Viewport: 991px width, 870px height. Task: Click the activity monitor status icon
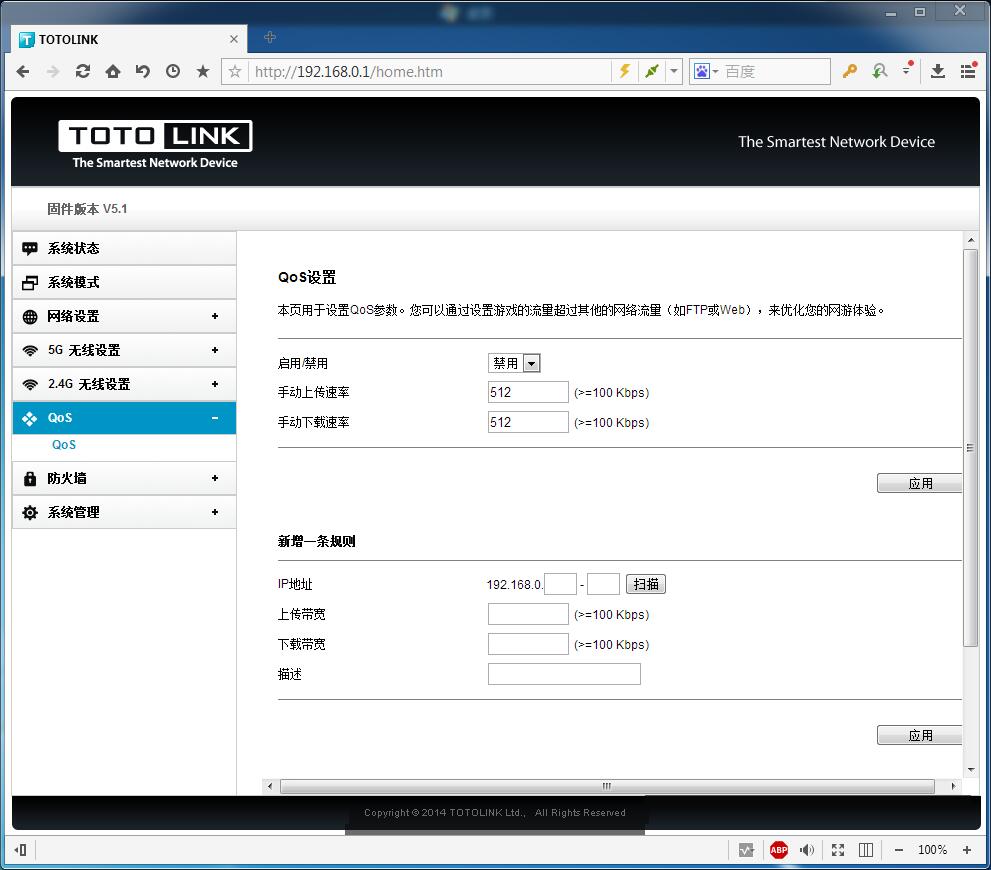746,850
